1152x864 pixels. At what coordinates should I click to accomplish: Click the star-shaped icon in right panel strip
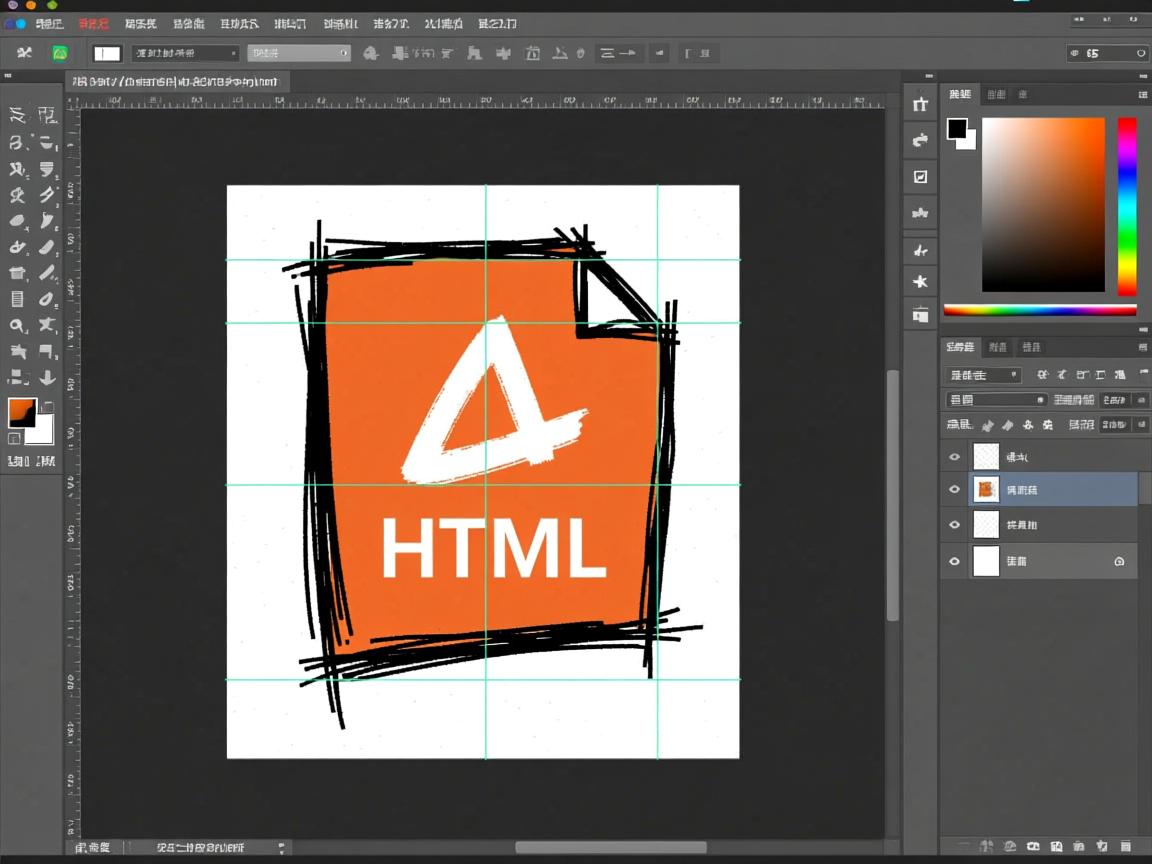click(x=920, y=282)
